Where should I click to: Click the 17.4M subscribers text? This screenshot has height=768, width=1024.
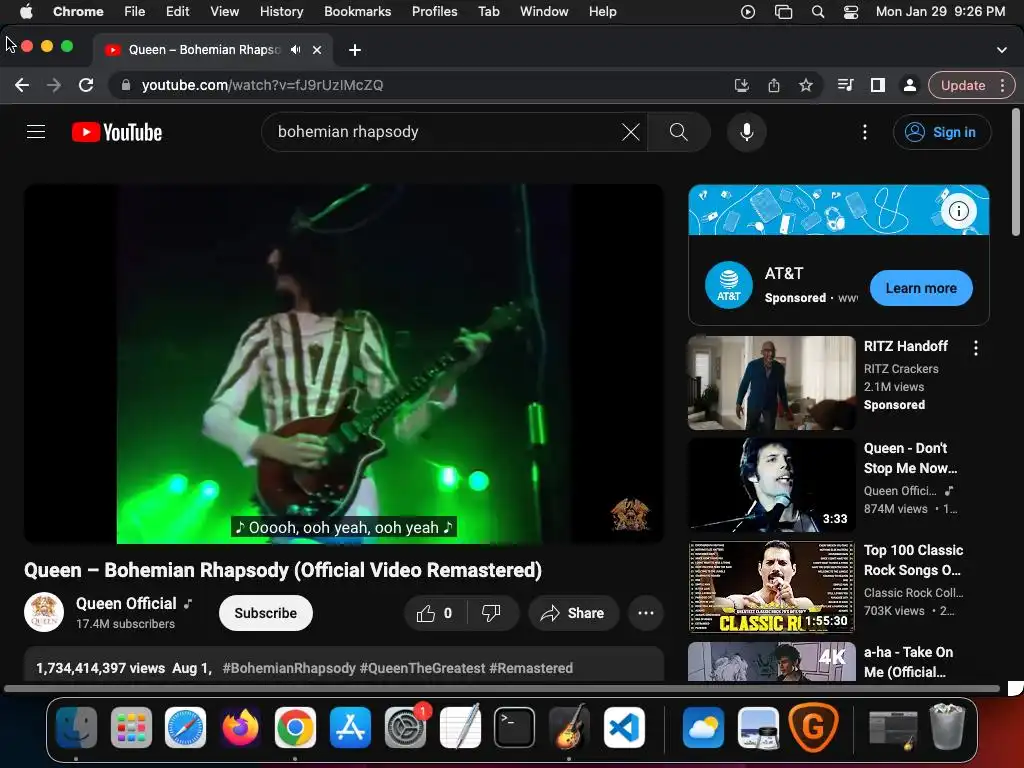pos(125,624)
